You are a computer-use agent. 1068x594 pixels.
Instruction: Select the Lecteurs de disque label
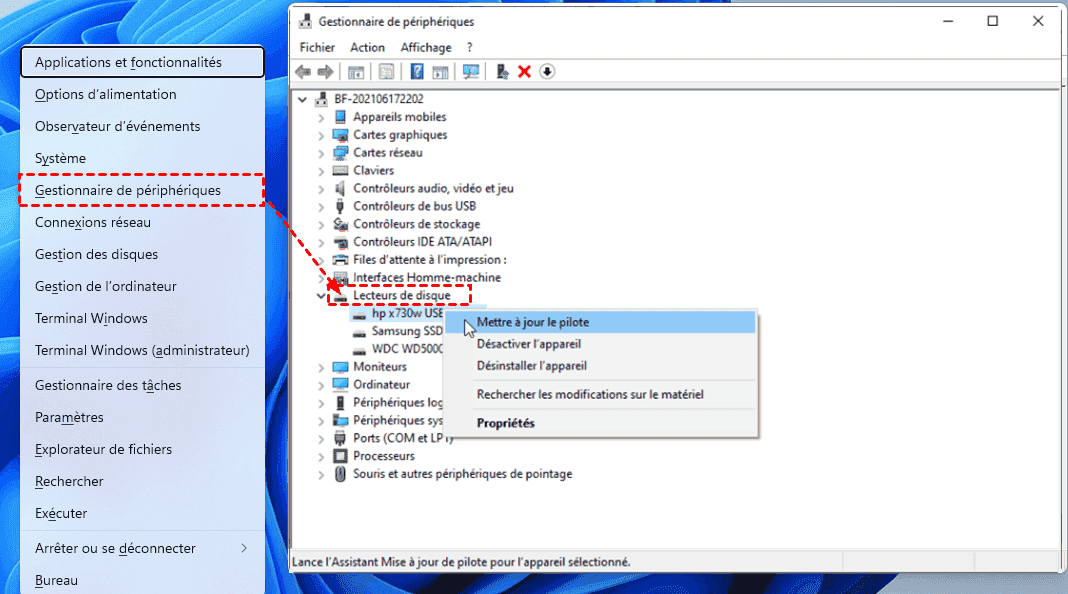pyautogui.click(x=402, y=296)
